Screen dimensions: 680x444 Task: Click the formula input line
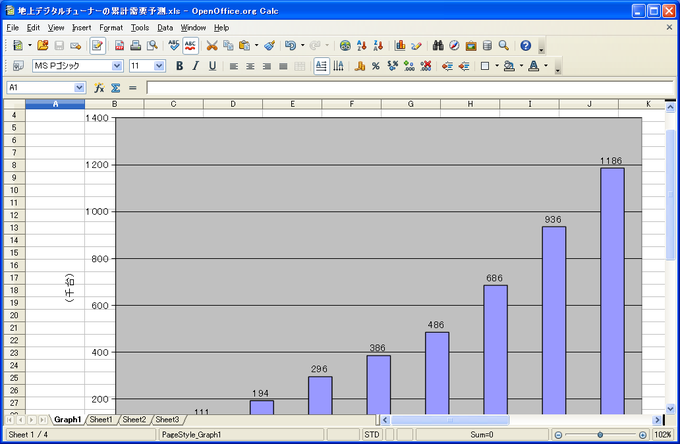(410, 88)
